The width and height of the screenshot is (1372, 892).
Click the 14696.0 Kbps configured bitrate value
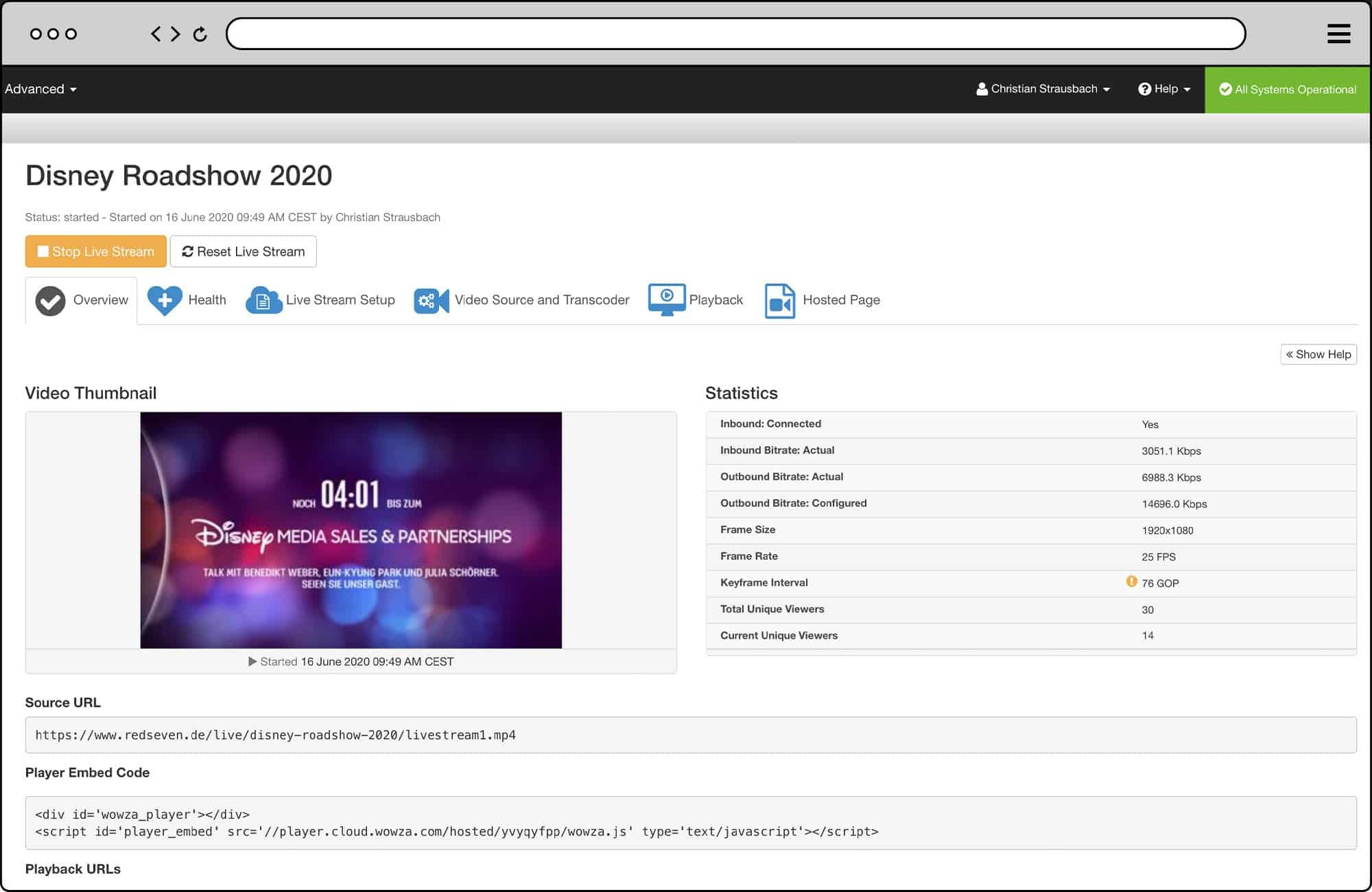tap(1174, 504)
